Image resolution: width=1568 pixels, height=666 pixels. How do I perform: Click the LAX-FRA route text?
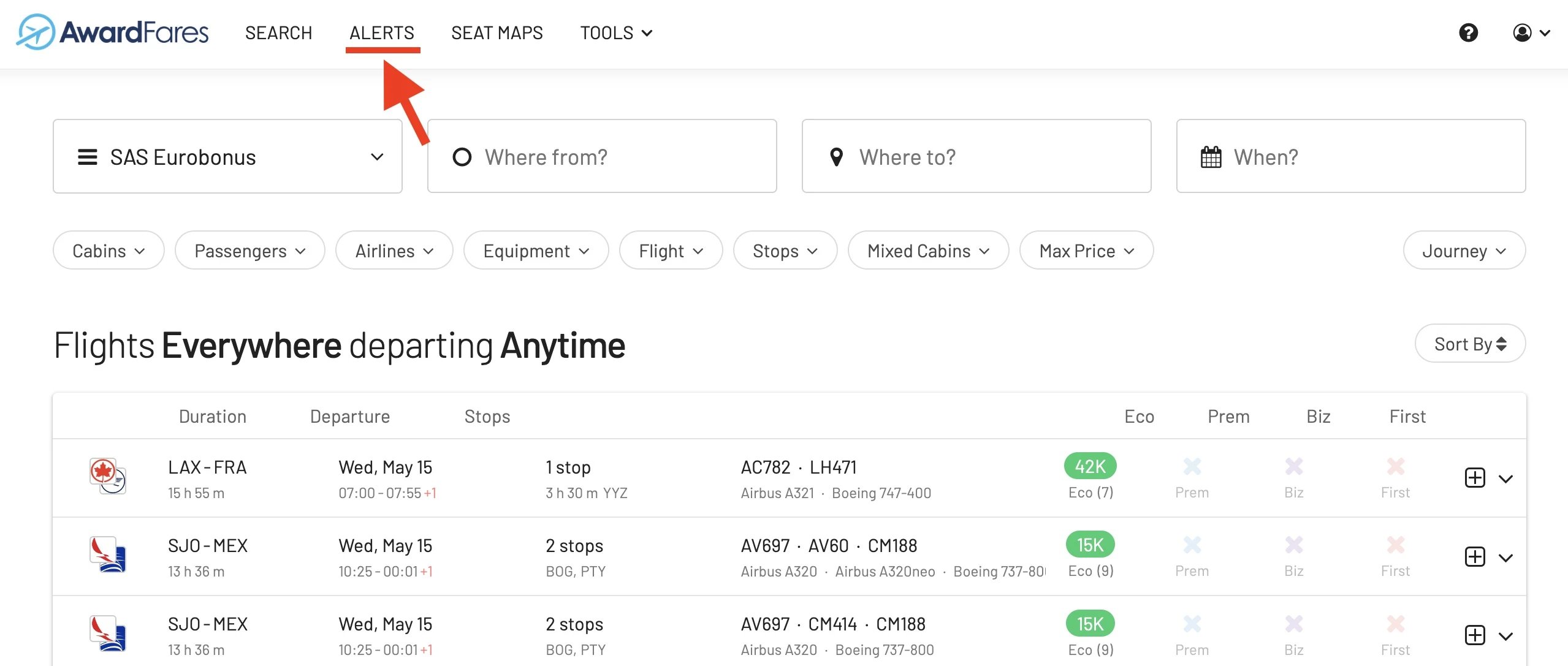[x=207, y=467]
